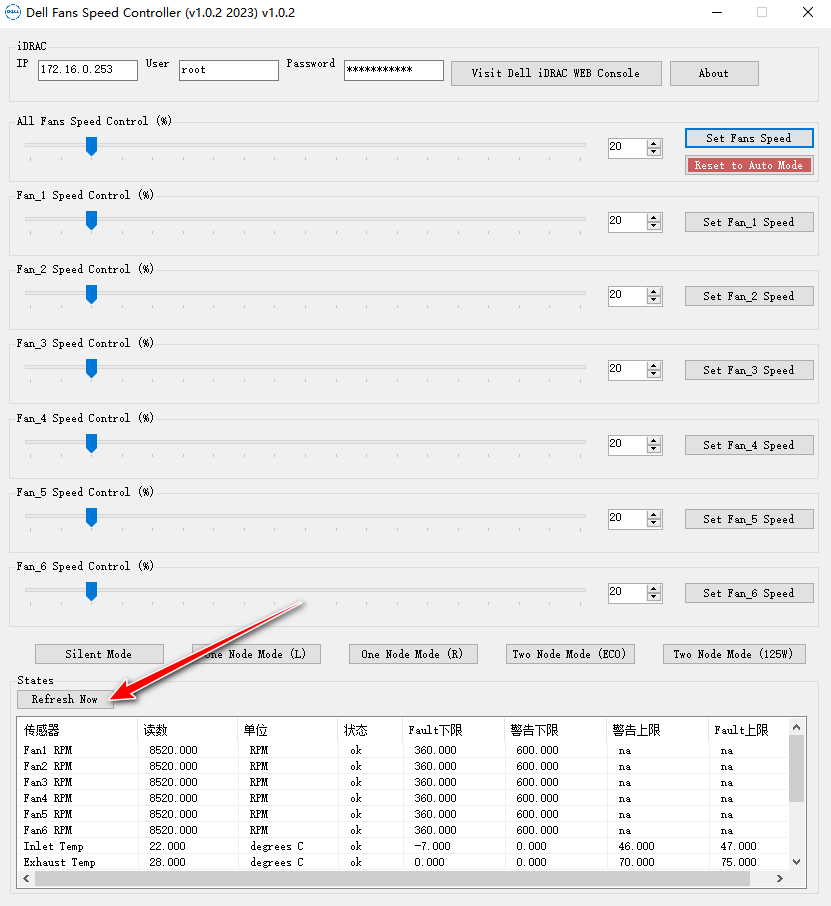Increase Fan_2 speed with up arrow
The image size is (831, 906).
click(654, 291)
